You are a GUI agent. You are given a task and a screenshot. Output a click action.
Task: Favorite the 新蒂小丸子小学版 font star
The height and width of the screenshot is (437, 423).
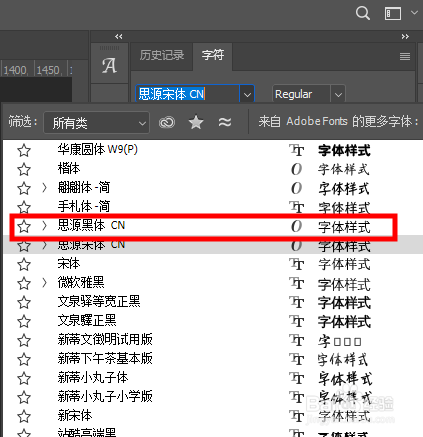tap(24, 398)
